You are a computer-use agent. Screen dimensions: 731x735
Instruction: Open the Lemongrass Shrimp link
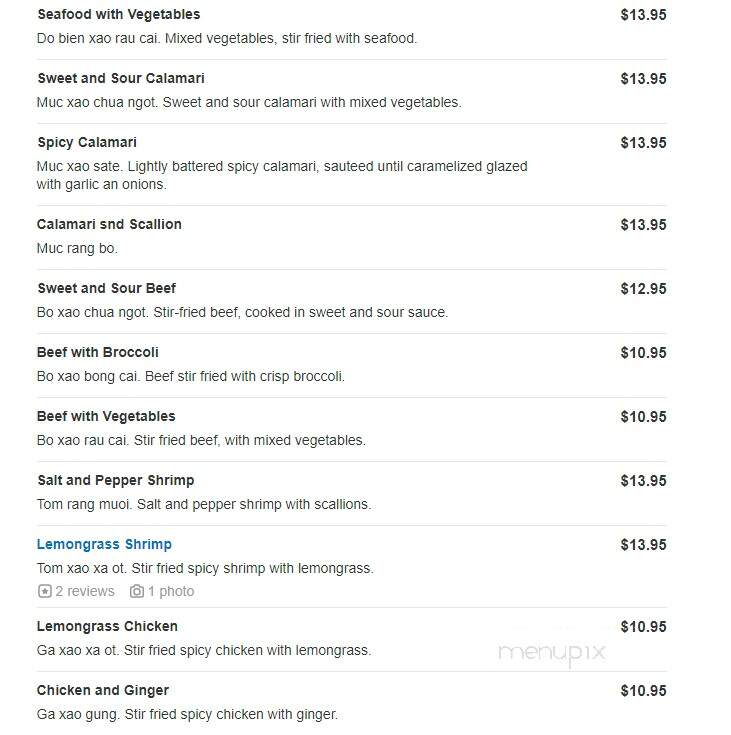point(104,544)
